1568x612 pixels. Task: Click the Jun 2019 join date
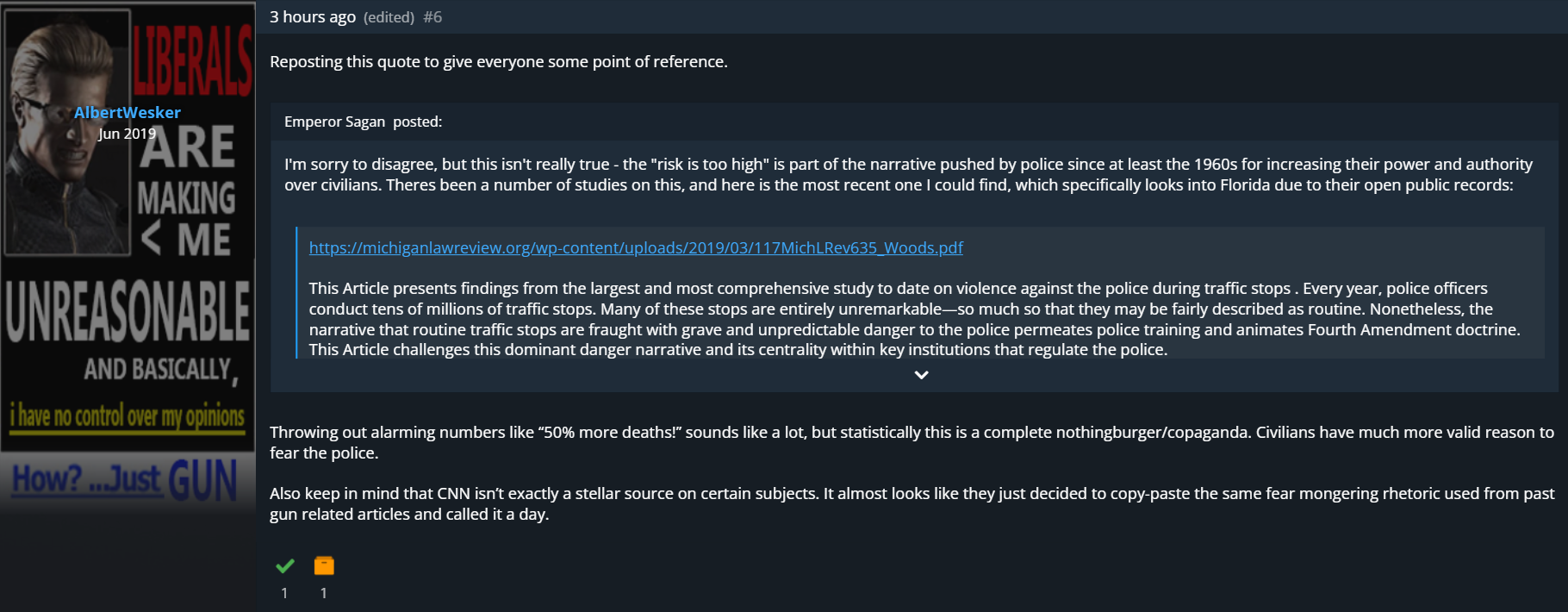click(x=128, y=134)
